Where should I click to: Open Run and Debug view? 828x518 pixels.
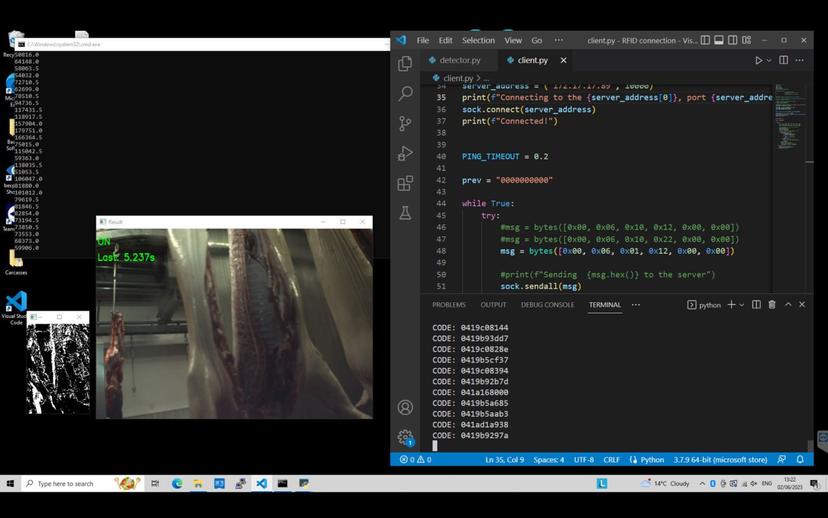coord(405,154)
